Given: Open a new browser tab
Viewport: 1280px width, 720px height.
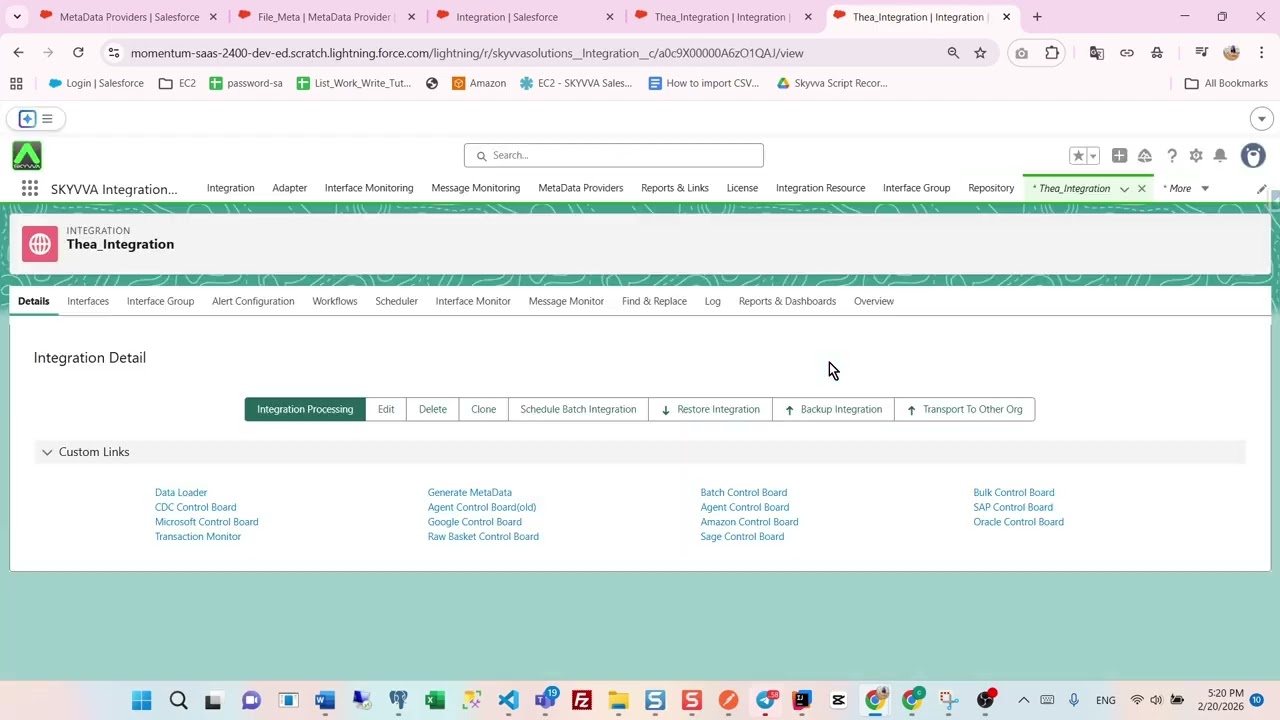Looking at the screenshot, I should (x=1037, y=17).
